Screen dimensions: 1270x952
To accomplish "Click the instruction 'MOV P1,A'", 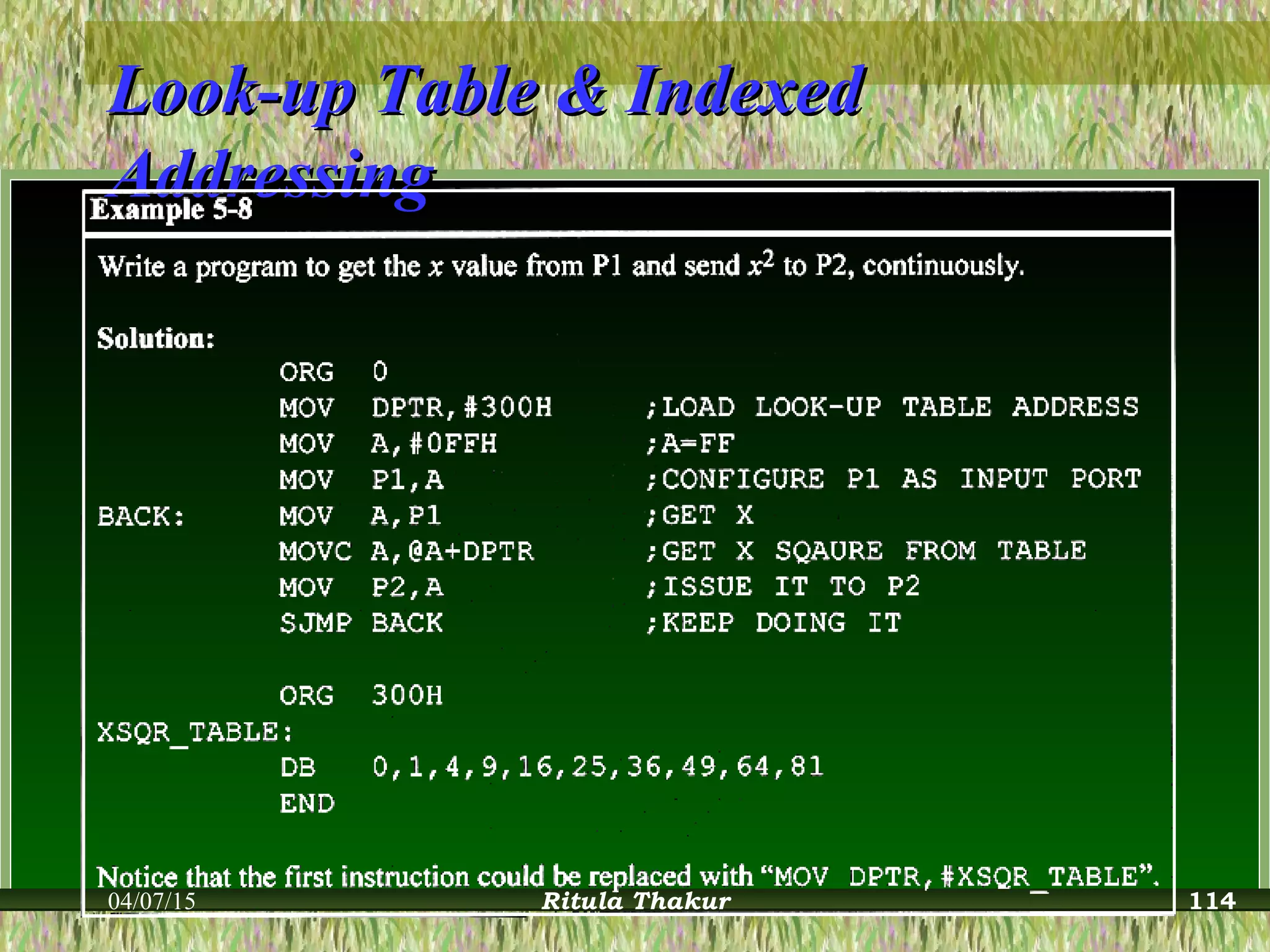I will point(362,480).
